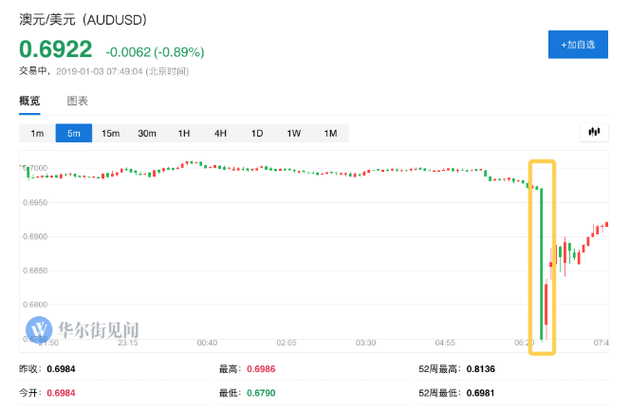
Task: Open the 图表 tab
Action: tap(77, 101)
